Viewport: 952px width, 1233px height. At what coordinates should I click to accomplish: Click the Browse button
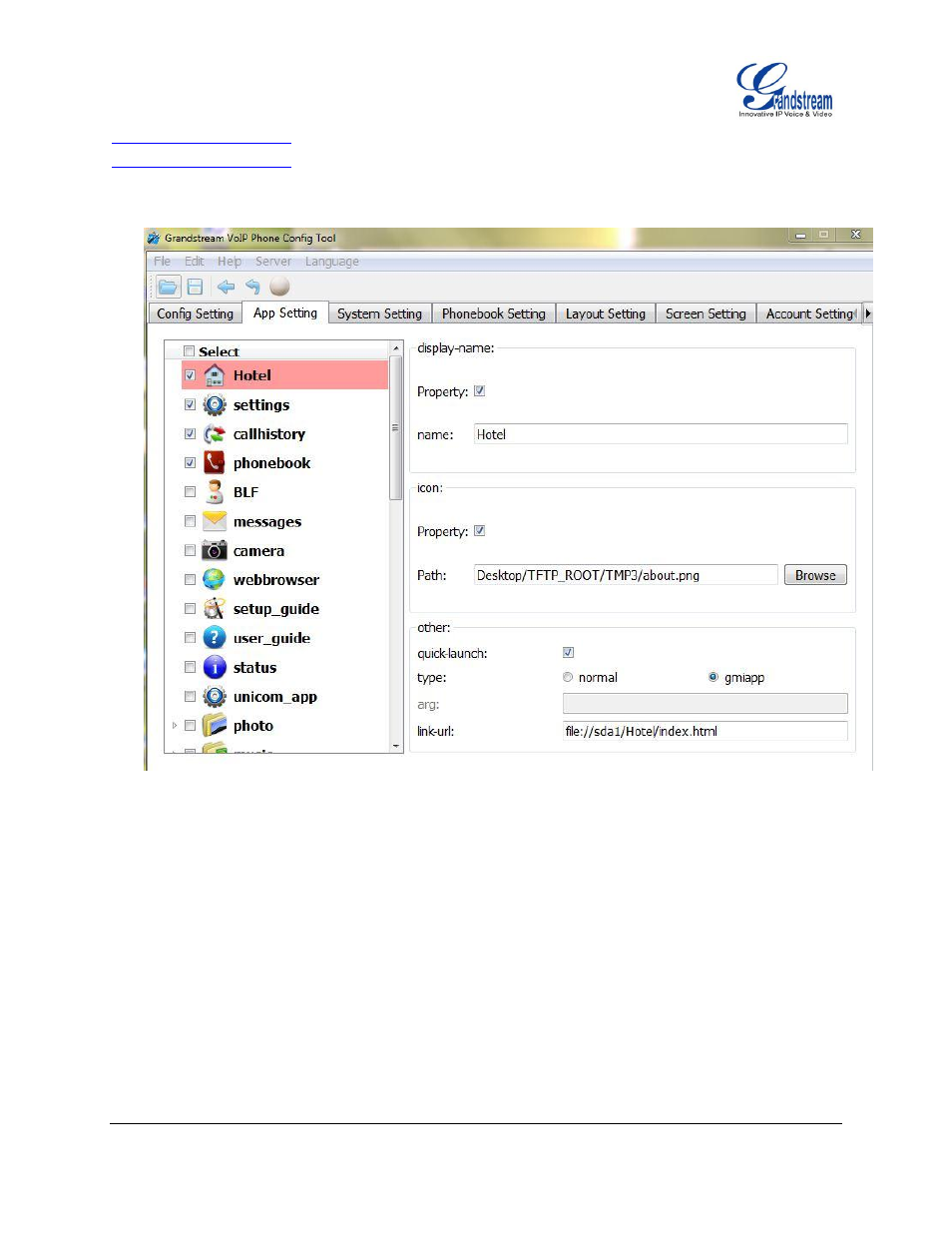click(x=815, y=575)
